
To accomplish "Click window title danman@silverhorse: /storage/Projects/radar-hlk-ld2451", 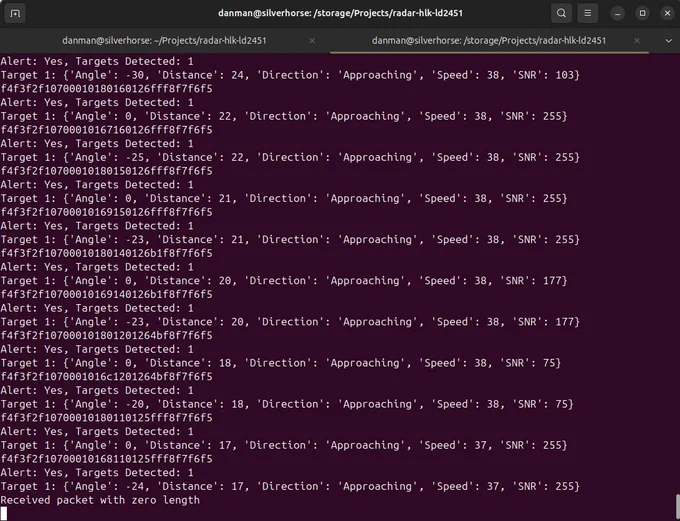I will 340,13.
